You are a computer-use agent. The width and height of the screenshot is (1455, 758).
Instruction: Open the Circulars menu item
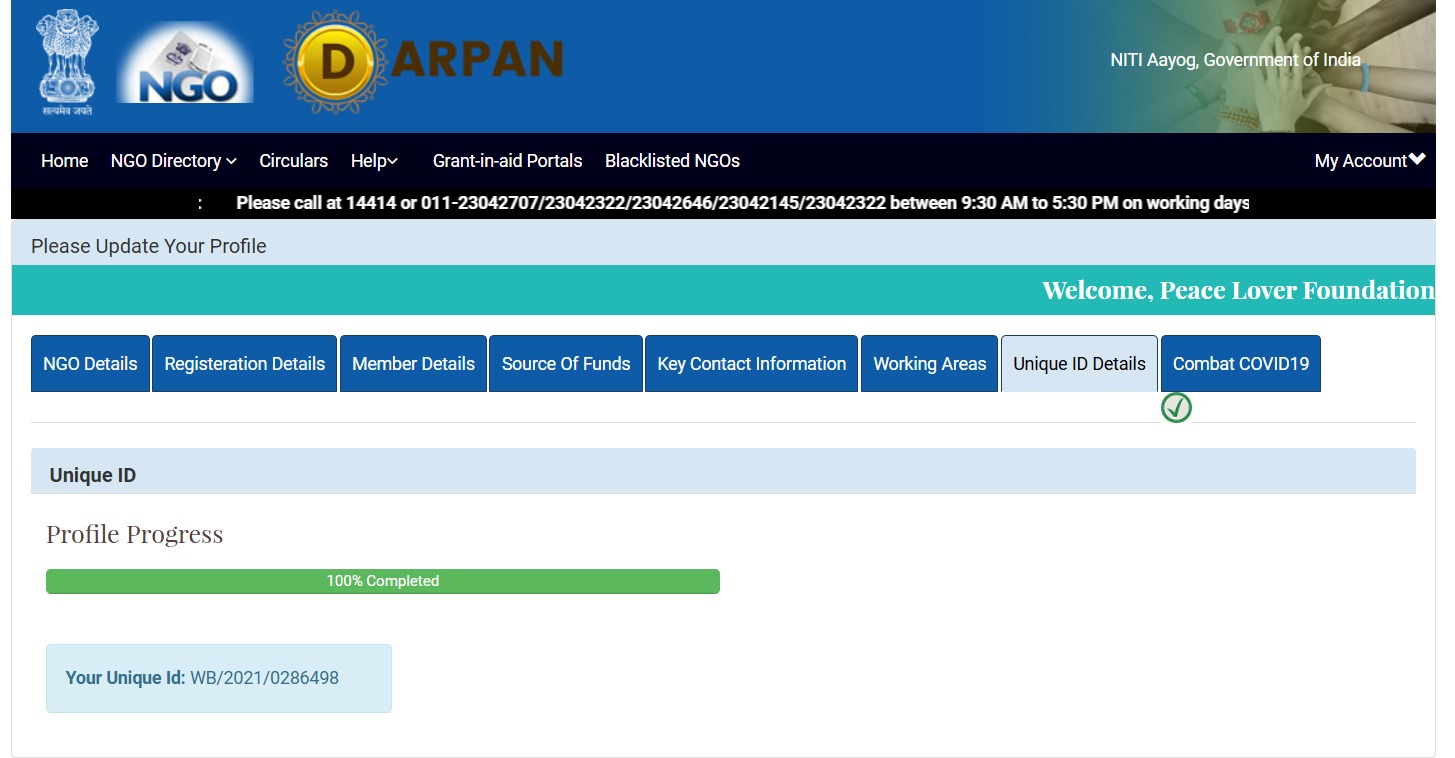293,161
